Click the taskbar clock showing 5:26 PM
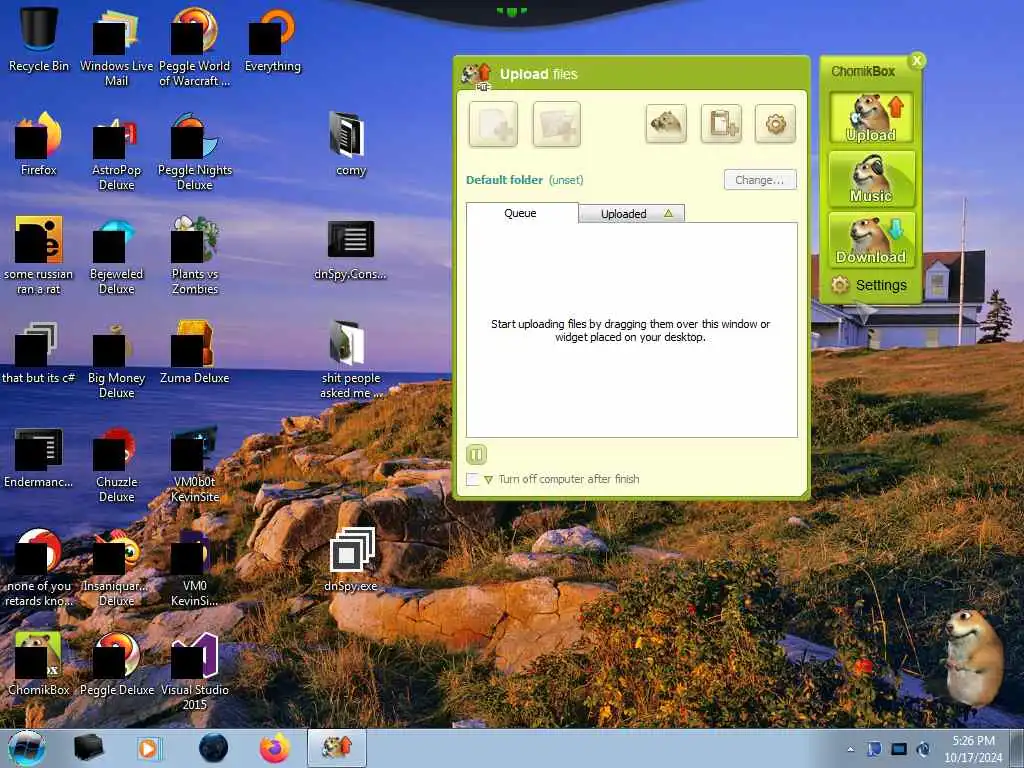 click(973, 749)
